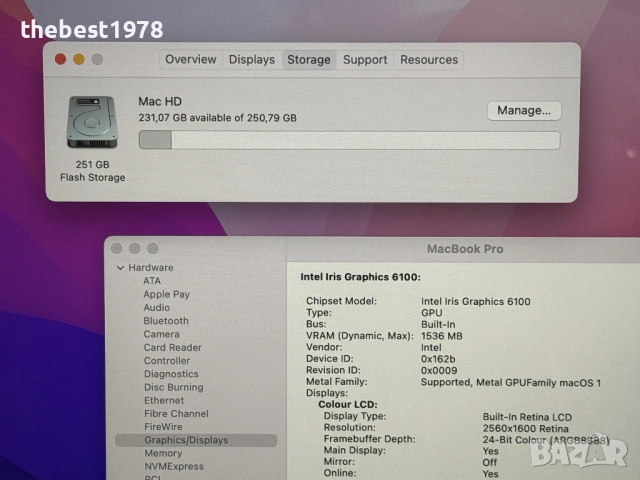Image resolution: width=640 pixels, height=480 pixels.
Task: Select Controller in the sidebar
Action: pos(167,361)
